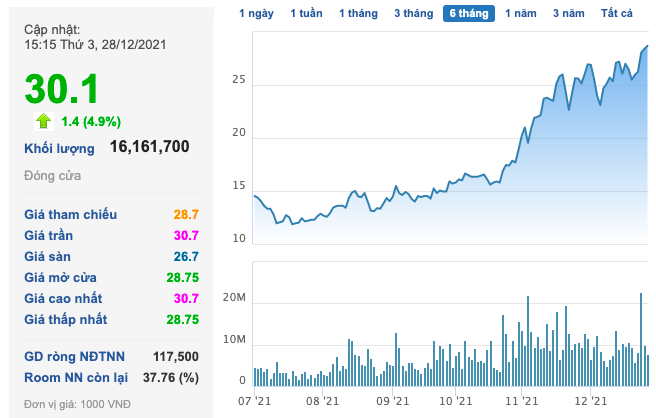656x418 pixels.
Task: Switch chart to '1 tuần' range
Action: tap(306, 13)
